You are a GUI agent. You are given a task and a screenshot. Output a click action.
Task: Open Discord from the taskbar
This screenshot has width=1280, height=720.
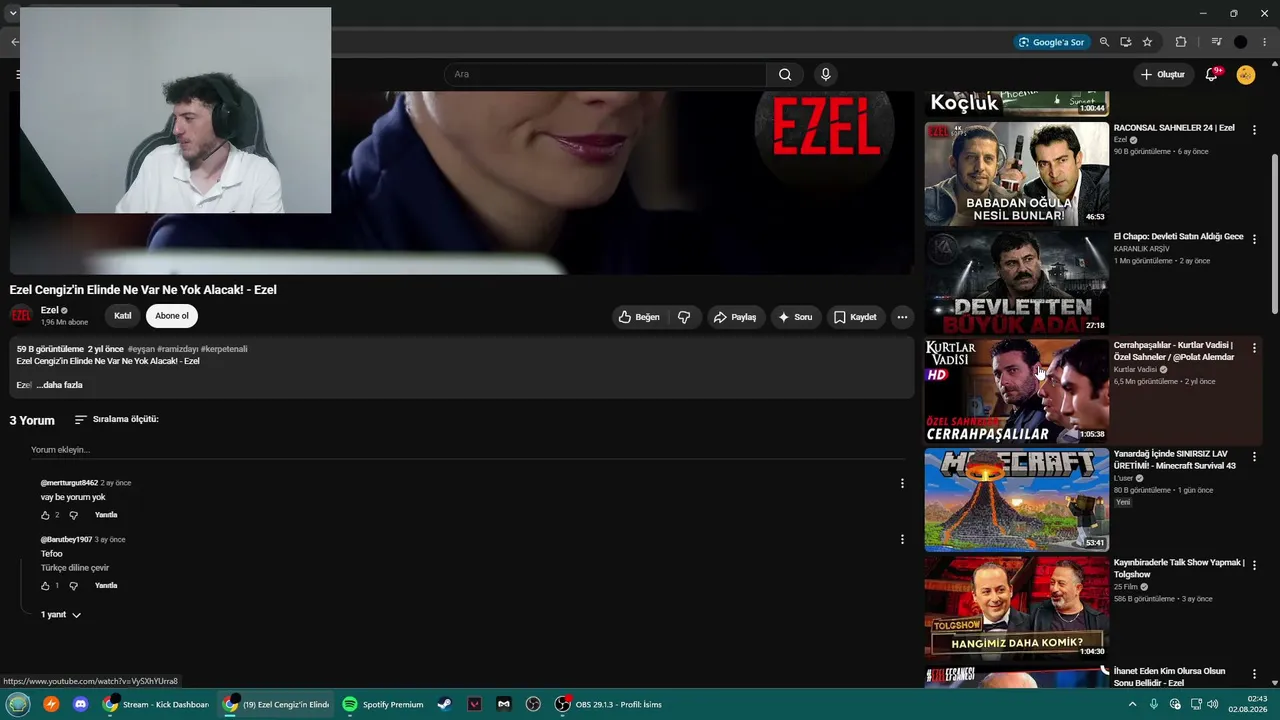(x=81, y=704)
